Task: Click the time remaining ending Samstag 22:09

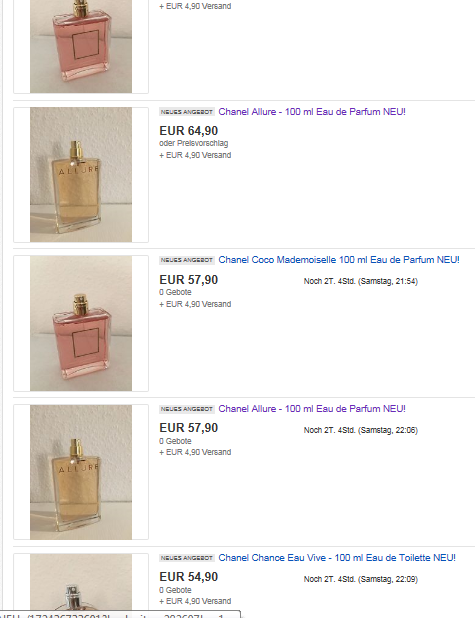Action: coord(361,579)
